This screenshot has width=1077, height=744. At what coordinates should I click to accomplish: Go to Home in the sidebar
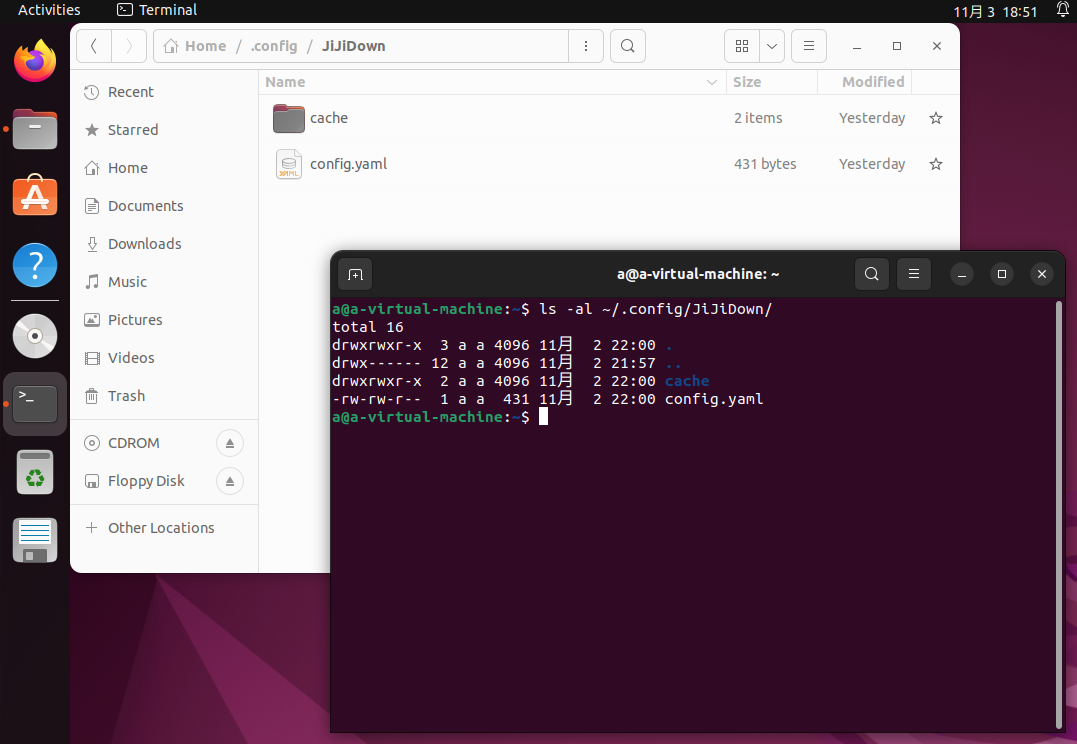point(164,168)
